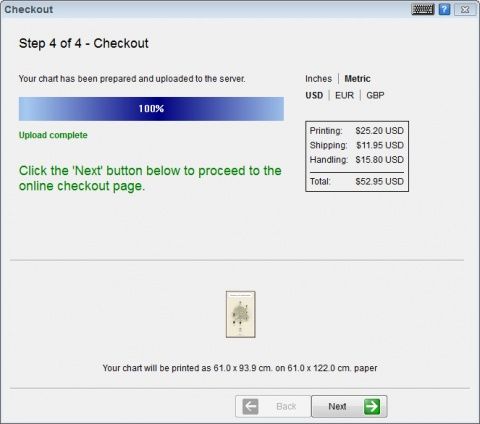480x424 pixels.
Task: Change currency to GBP
Action: (x=375, y=95)
